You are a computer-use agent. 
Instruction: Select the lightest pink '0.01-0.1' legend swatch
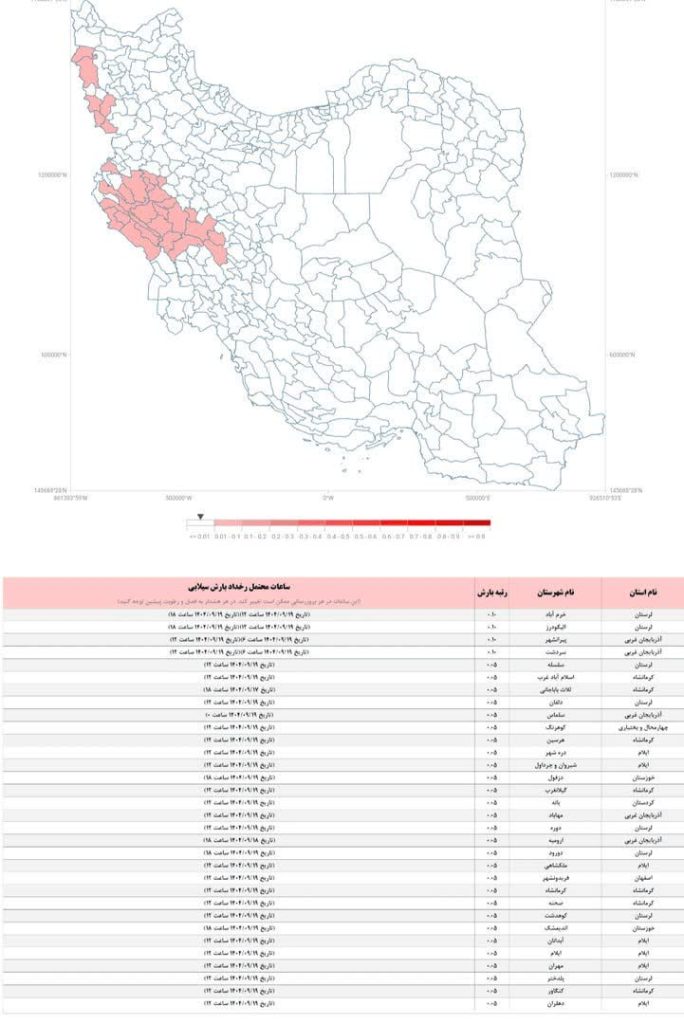[x=228, y=524]
